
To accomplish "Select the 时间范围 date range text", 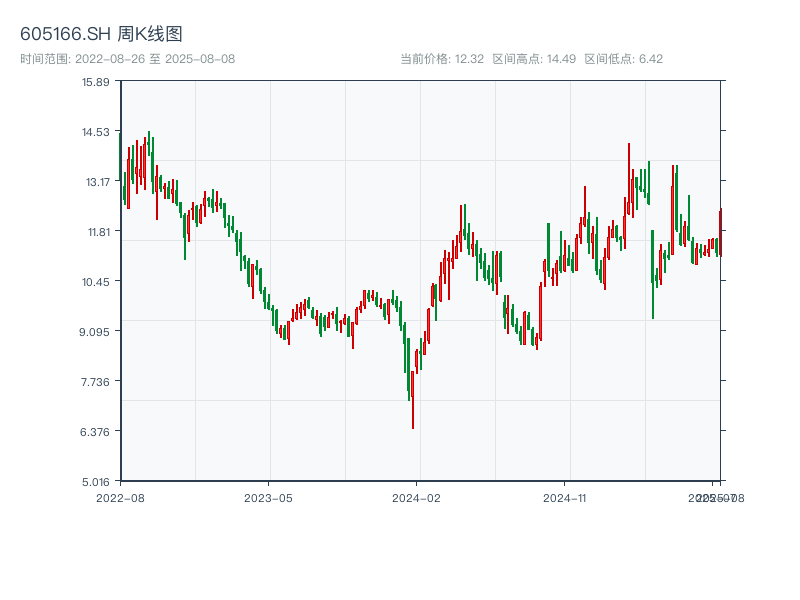I will coord(127,59).
